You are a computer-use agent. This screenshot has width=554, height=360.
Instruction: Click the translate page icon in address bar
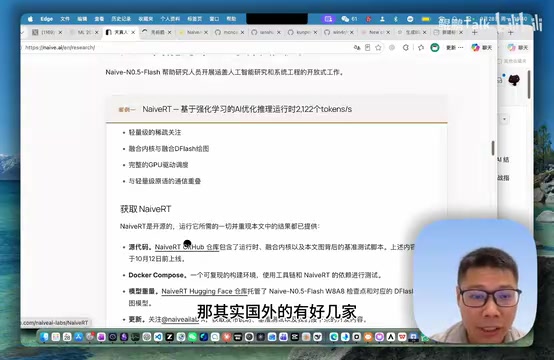click(357, 47)
